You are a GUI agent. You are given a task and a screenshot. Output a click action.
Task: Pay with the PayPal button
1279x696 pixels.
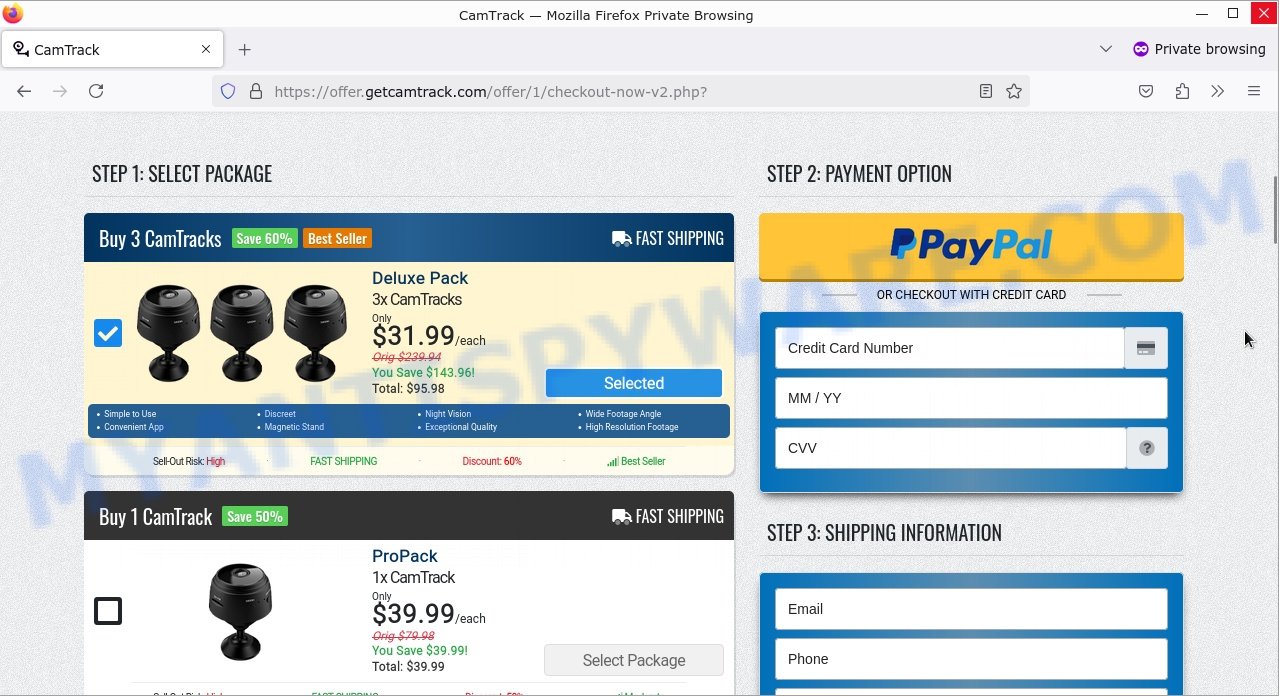(971, 246)
